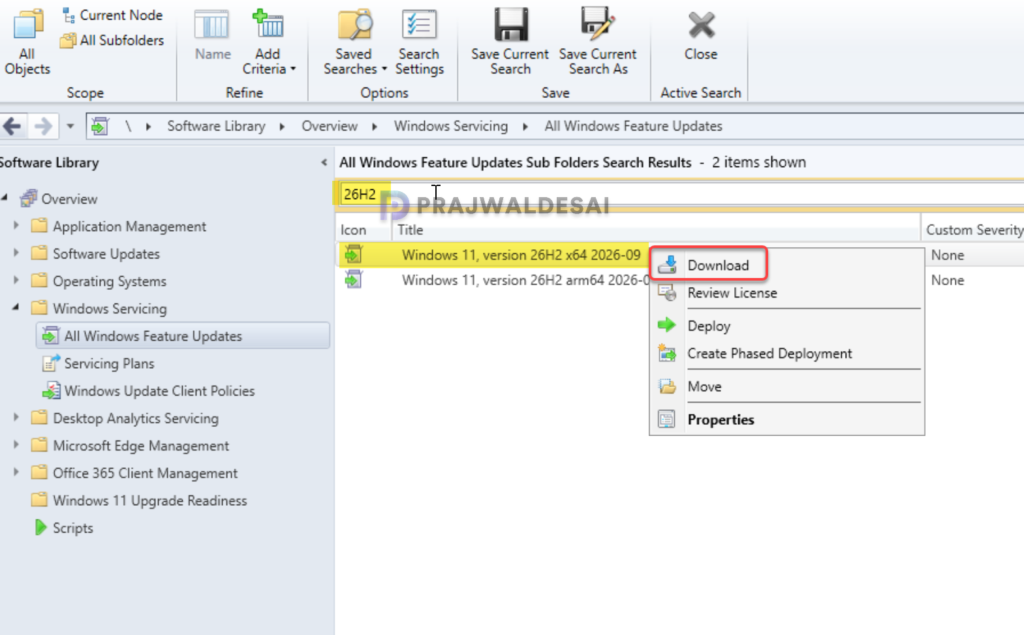Select Application Management folder
The width and height of the screenshot is (1024, 635).
point(129,226)
